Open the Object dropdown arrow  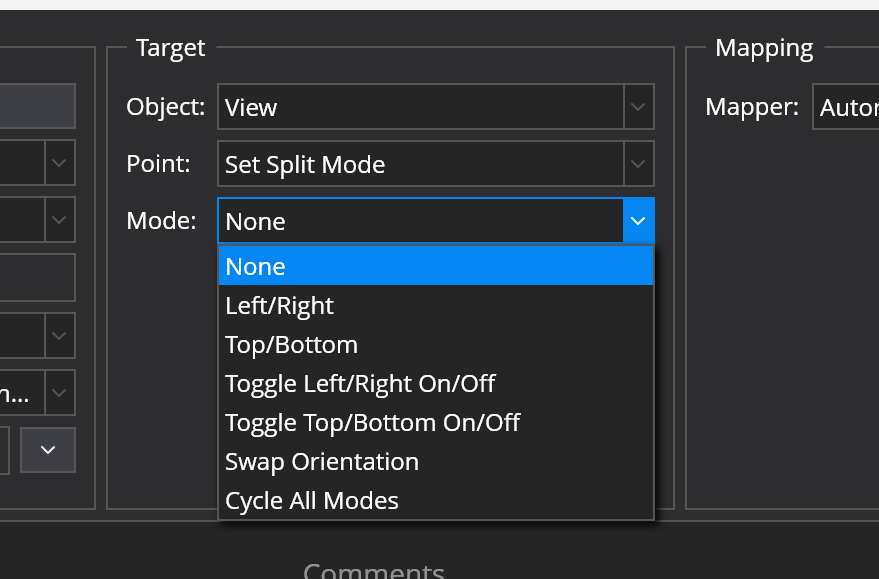639,107
